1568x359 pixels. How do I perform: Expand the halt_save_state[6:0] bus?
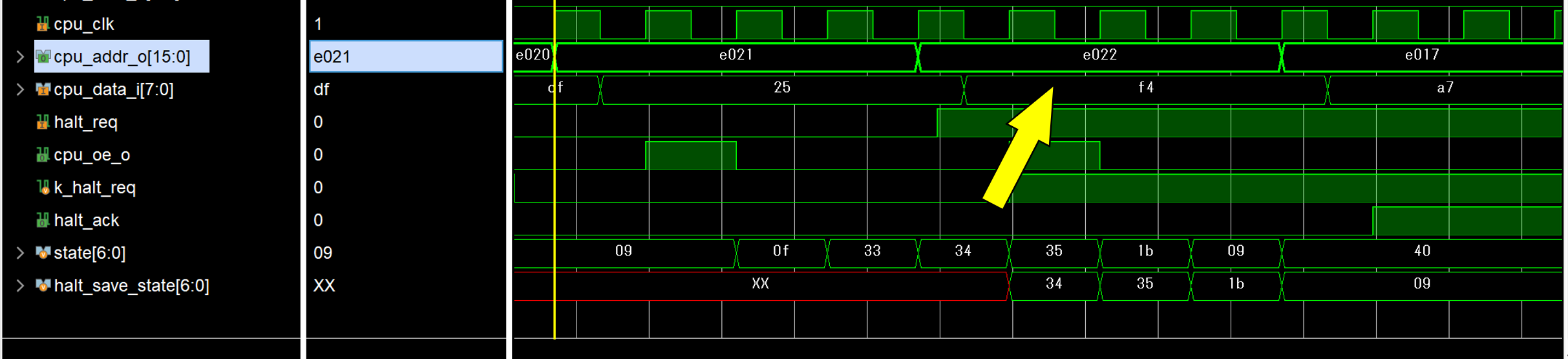click(x=20, y=286)
